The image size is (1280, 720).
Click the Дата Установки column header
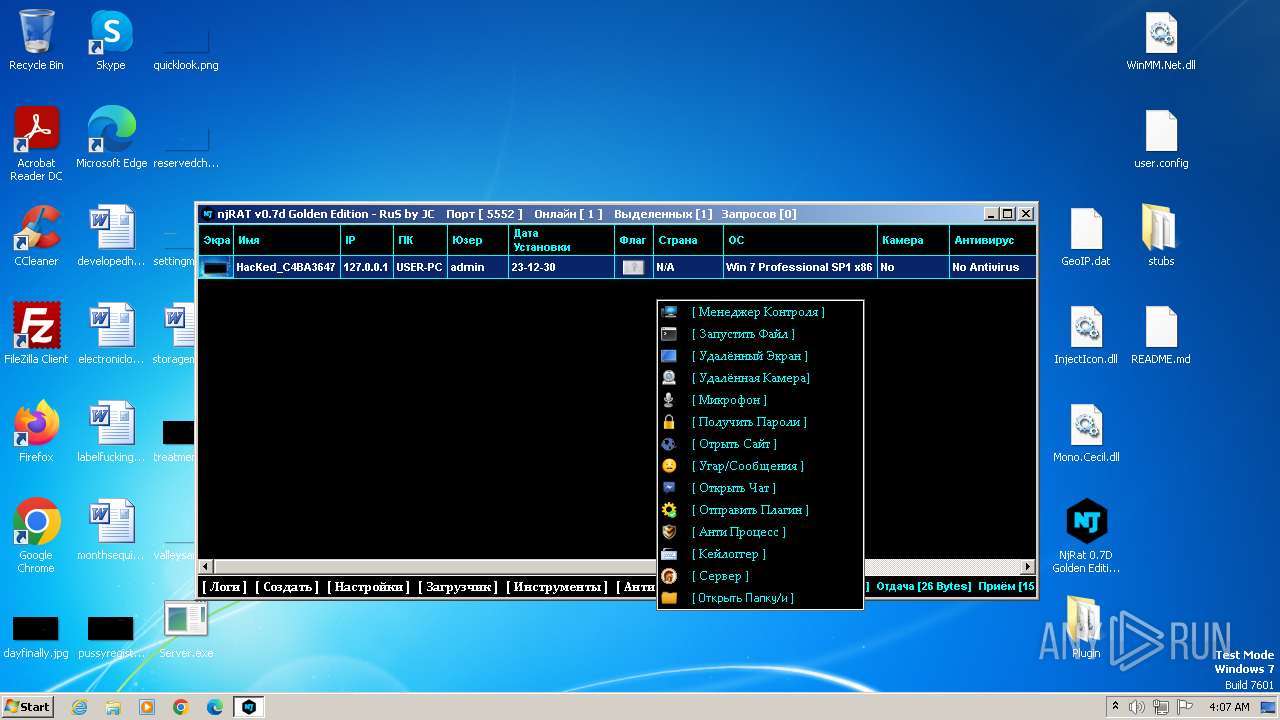coord(561,240)
